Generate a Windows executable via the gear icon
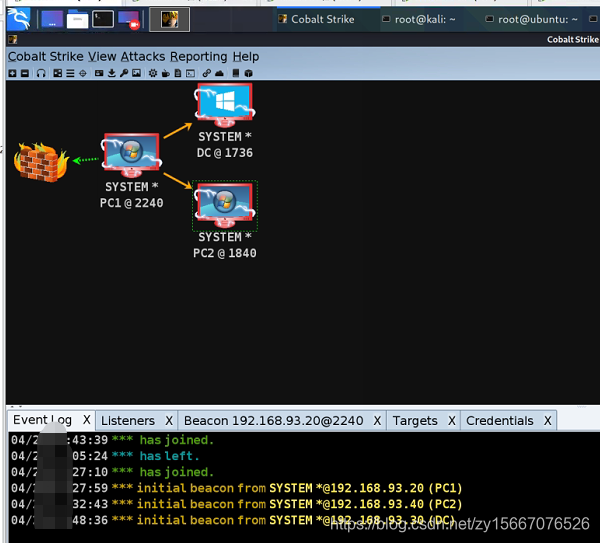Viewport: 600px width, 543px height. tap(153, 73)
